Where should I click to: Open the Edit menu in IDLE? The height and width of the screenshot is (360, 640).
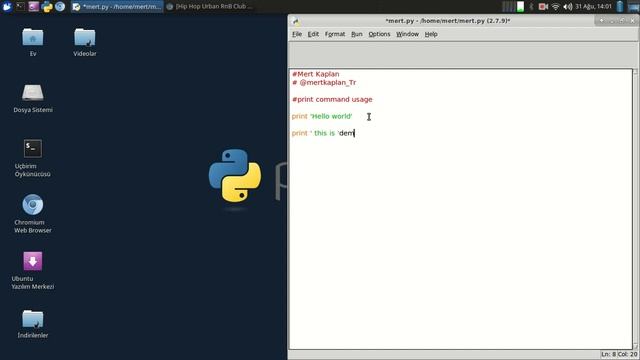coord(313,34)
